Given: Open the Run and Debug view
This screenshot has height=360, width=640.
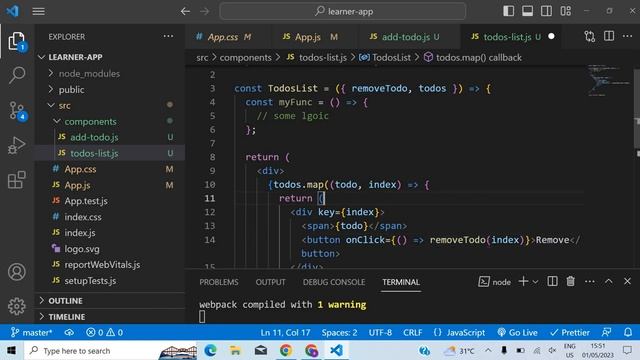Looking at the screenshot, I should [17, 145].
